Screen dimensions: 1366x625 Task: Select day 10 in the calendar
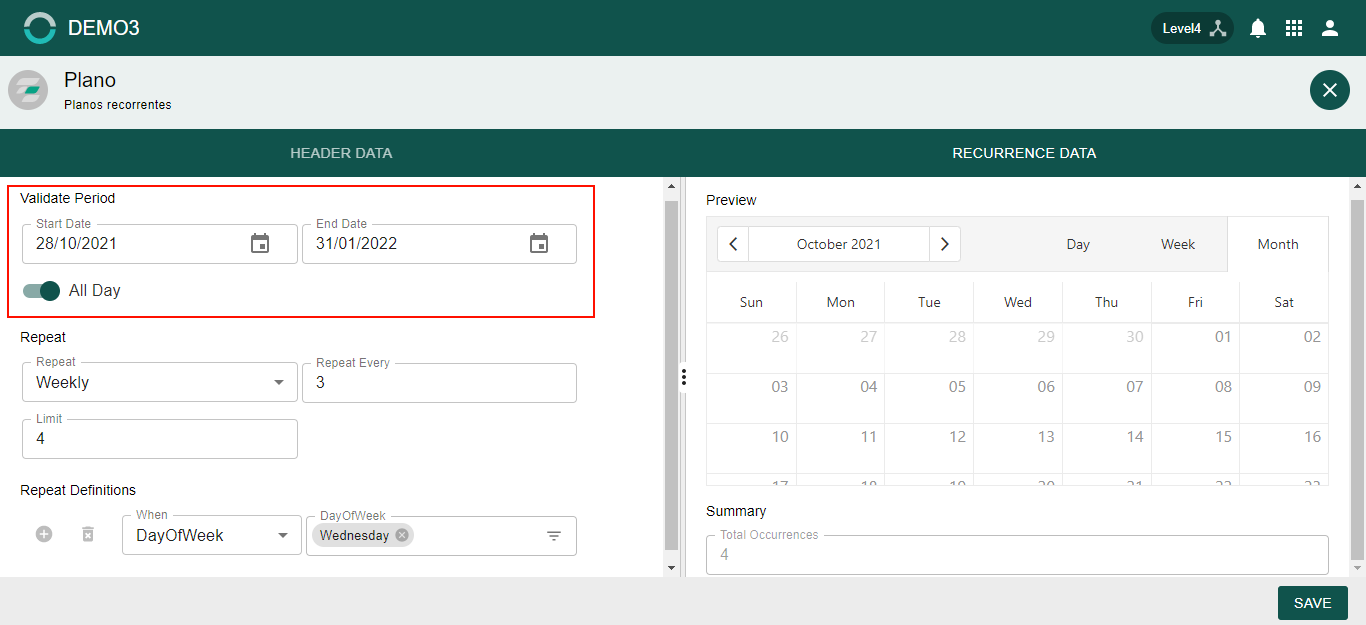click(x=751, y=448)
